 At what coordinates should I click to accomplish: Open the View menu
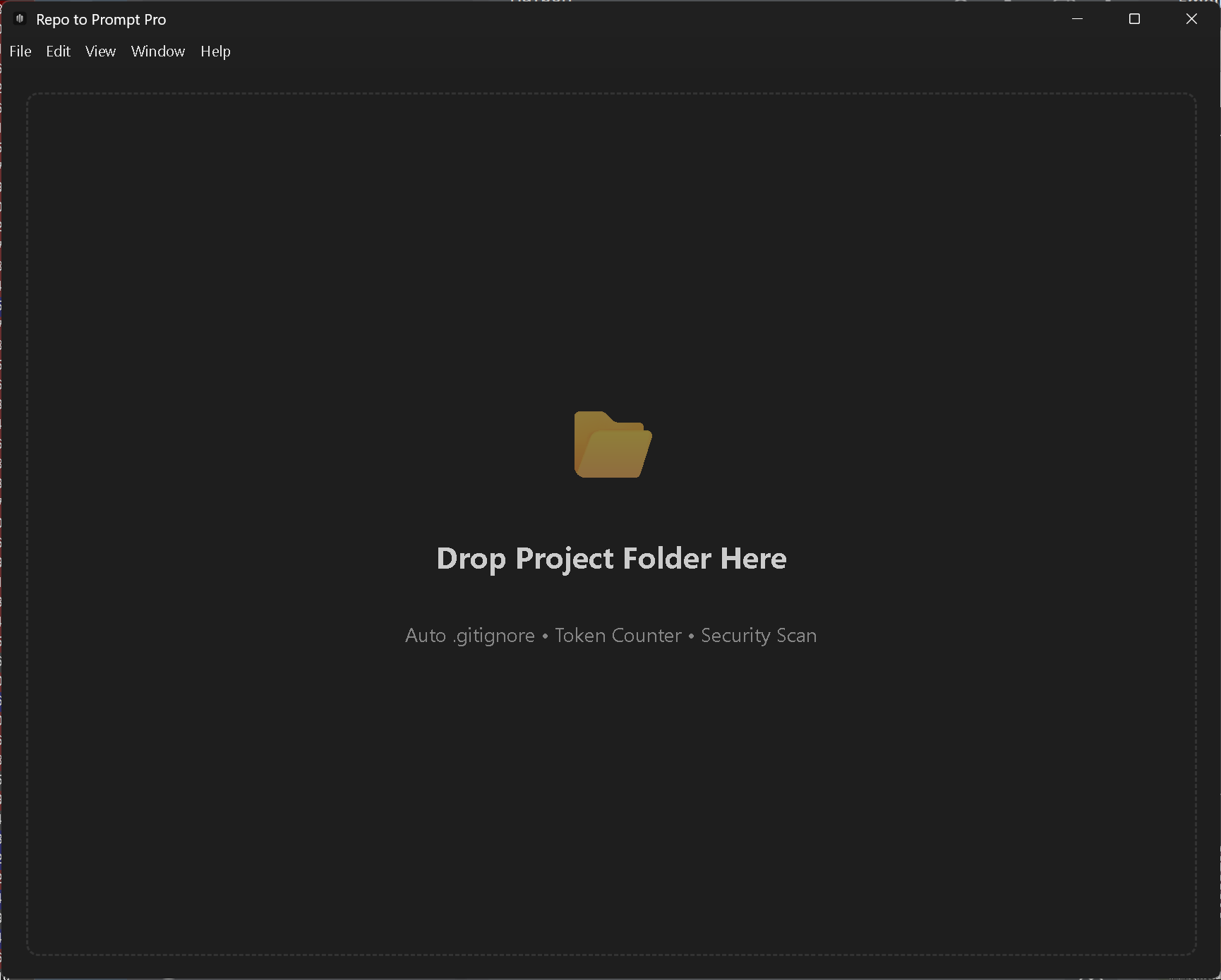[x=100, y=52]
